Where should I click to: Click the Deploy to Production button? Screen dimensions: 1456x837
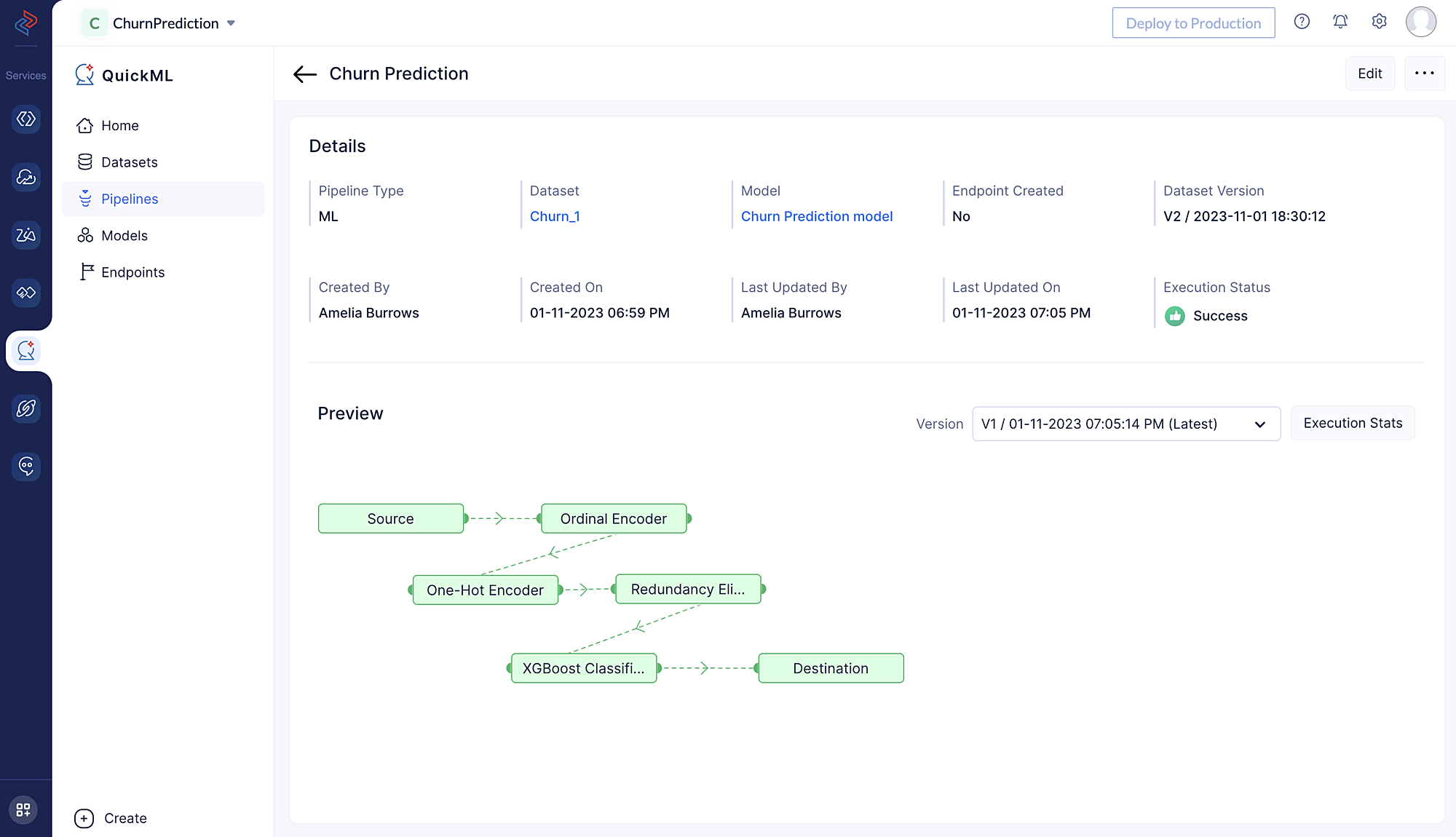1192,22
